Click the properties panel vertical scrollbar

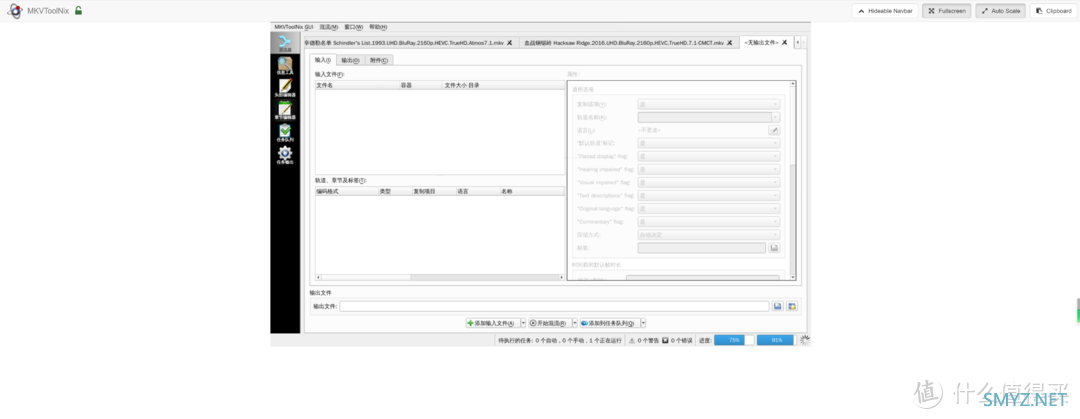point(792,181)
